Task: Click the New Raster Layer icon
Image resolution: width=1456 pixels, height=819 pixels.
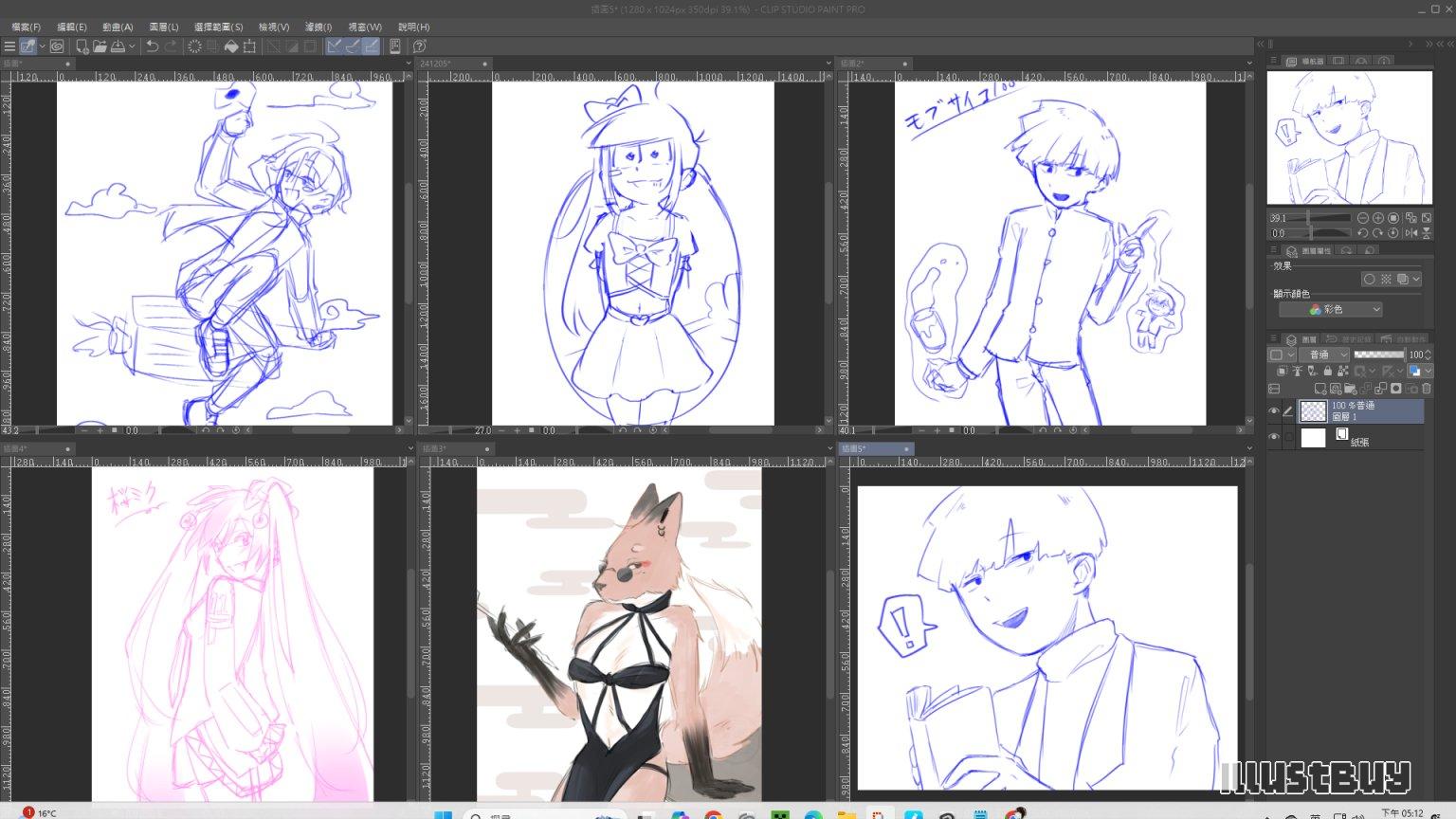Action: 1319,389
